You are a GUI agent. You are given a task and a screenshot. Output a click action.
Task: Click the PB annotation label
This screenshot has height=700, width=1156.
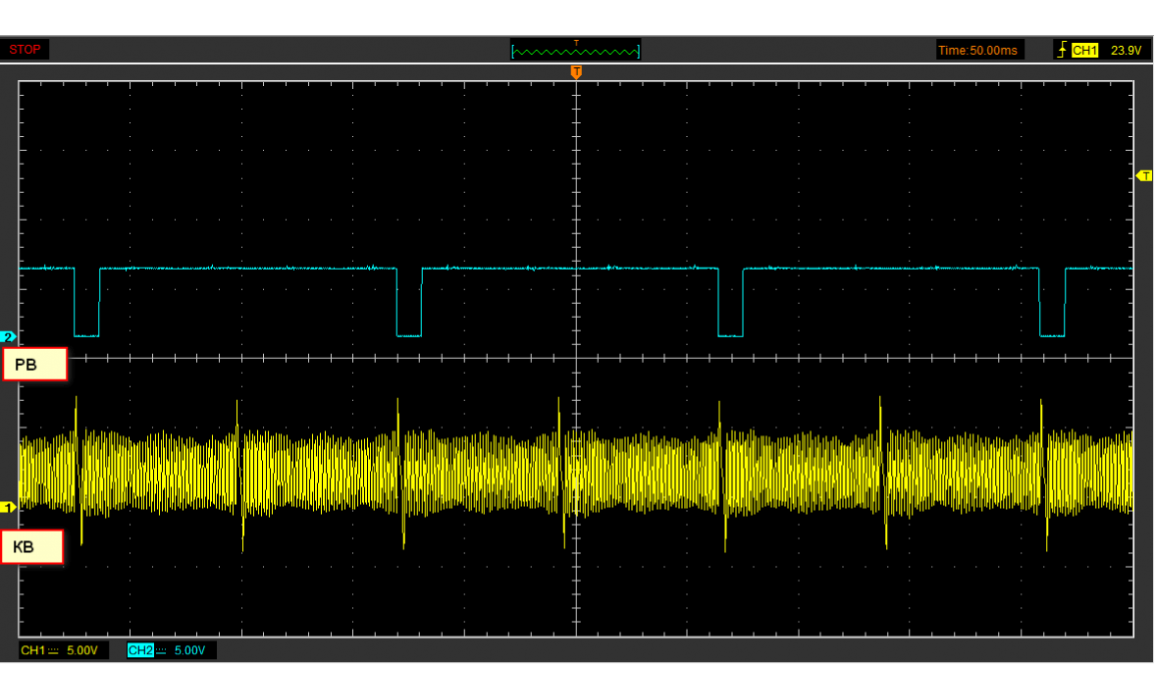click(36, 366)
